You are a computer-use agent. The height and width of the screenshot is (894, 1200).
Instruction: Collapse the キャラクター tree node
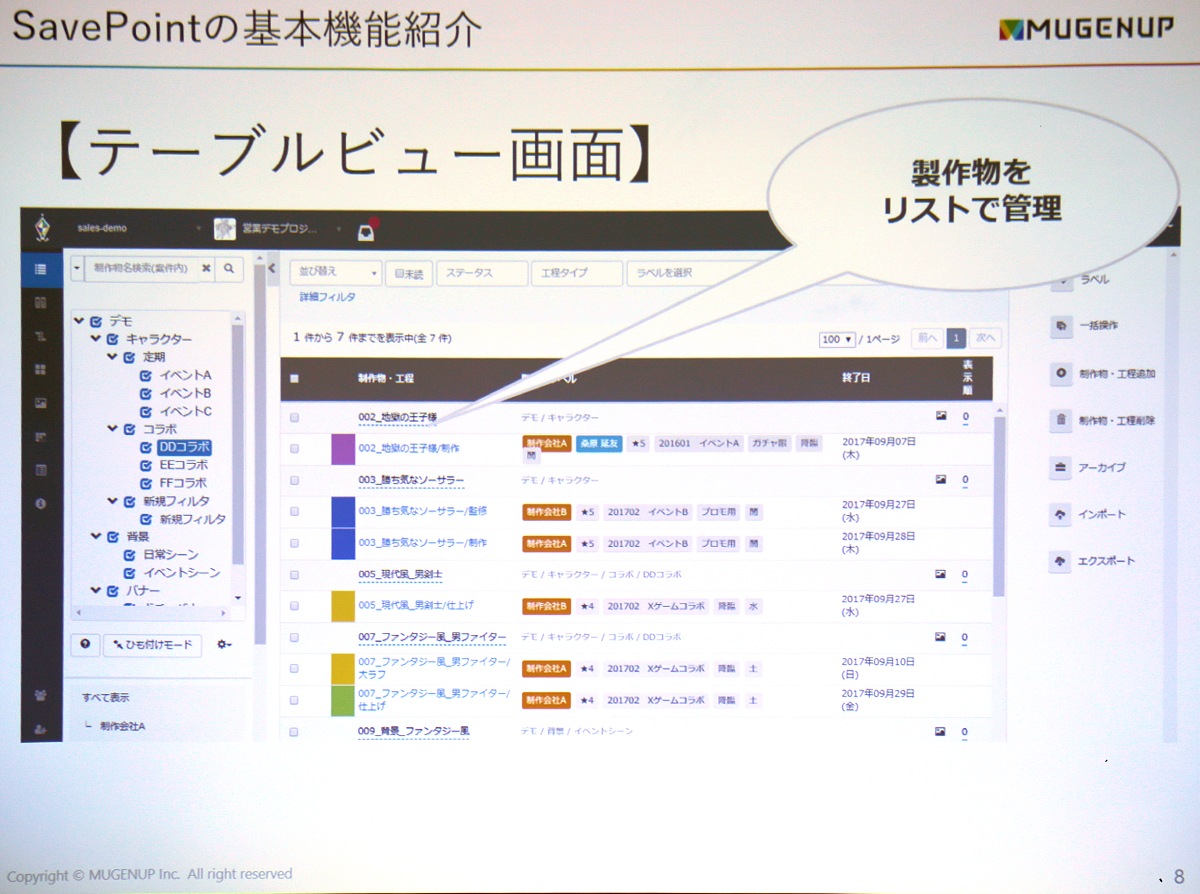click(x=97, y=340)
